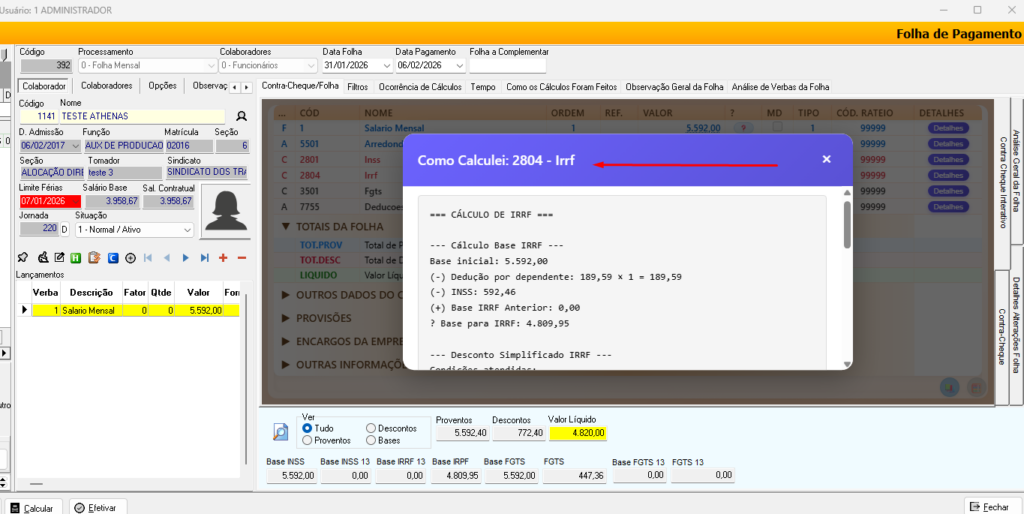Open the Situação dropdown

187,230
